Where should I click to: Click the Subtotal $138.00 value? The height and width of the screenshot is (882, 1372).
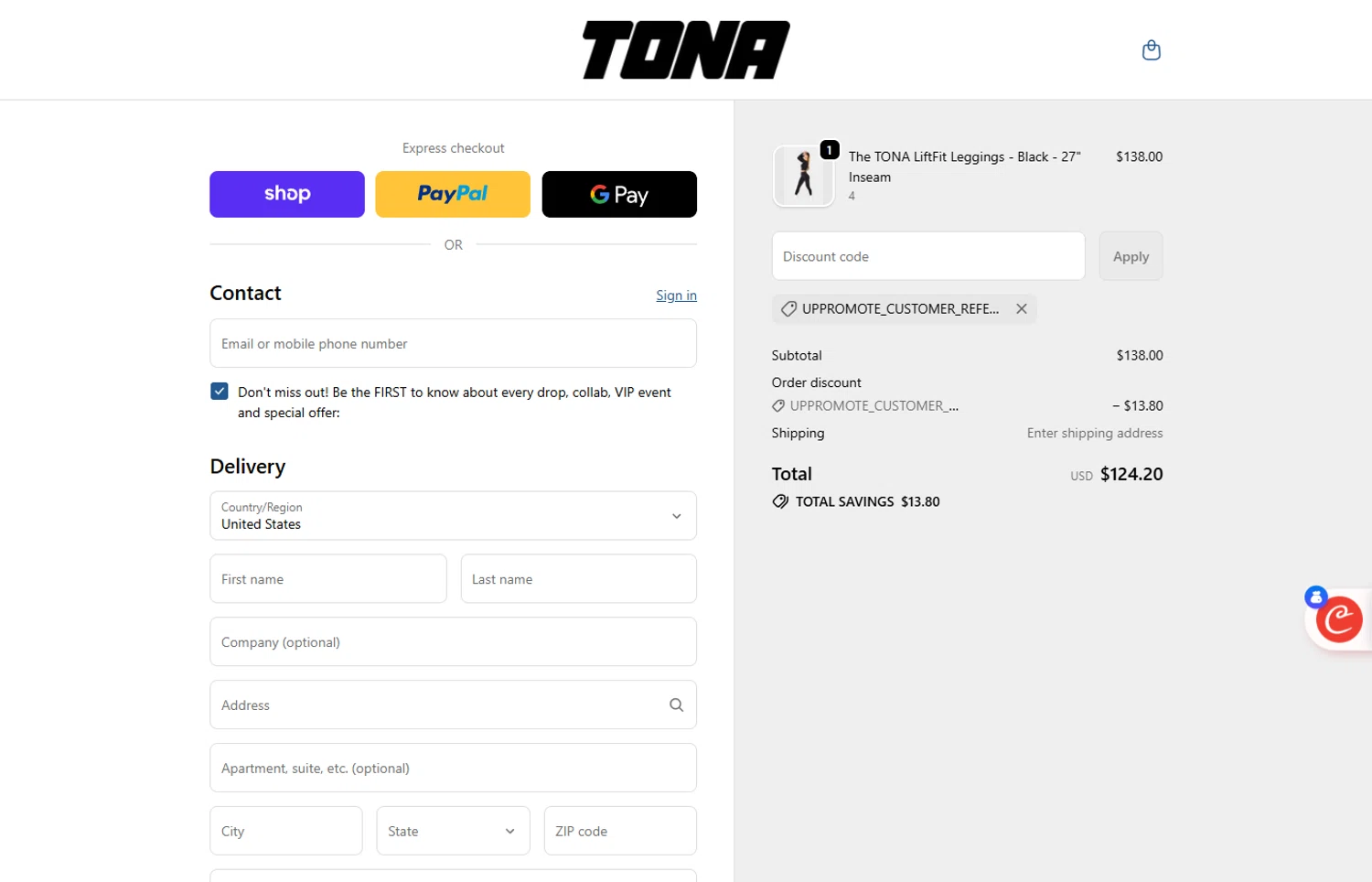(x=1140, y=355)
